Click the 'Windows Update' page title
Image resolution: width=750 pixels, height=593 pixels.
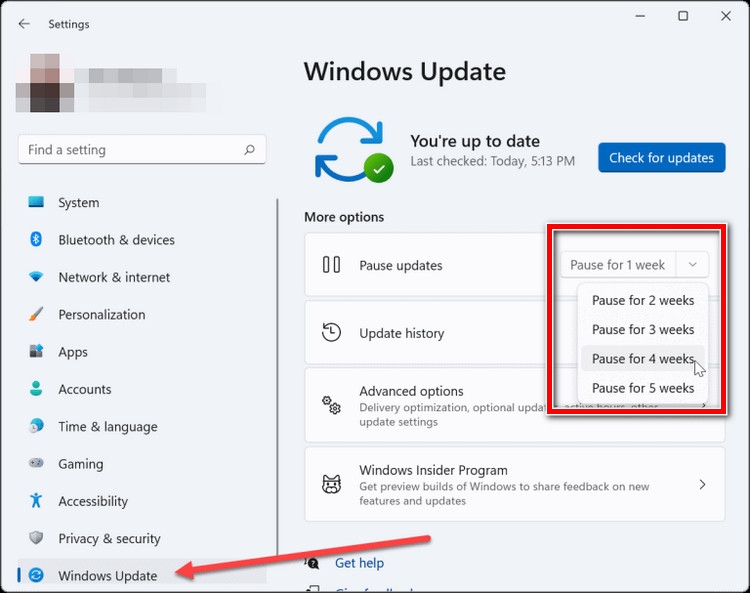405,72
